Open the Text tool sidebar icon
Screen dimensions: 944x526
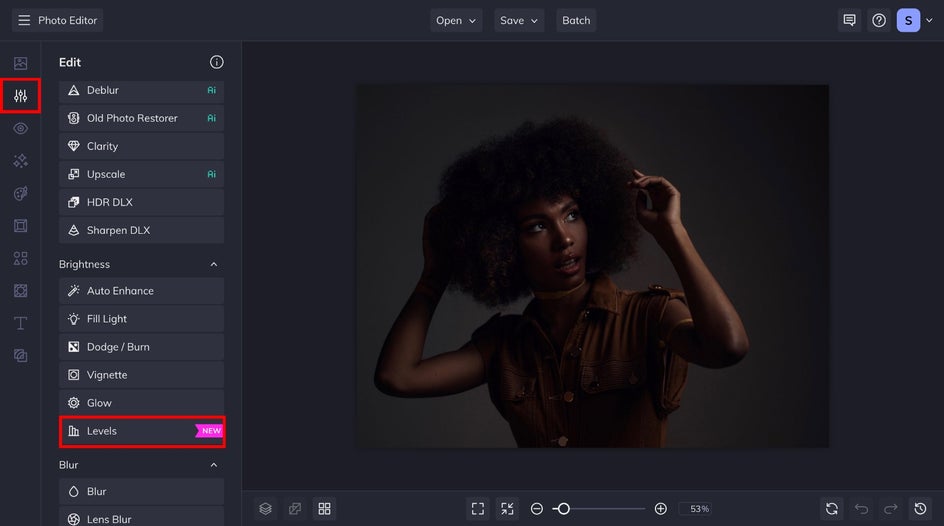coord(20,323)
